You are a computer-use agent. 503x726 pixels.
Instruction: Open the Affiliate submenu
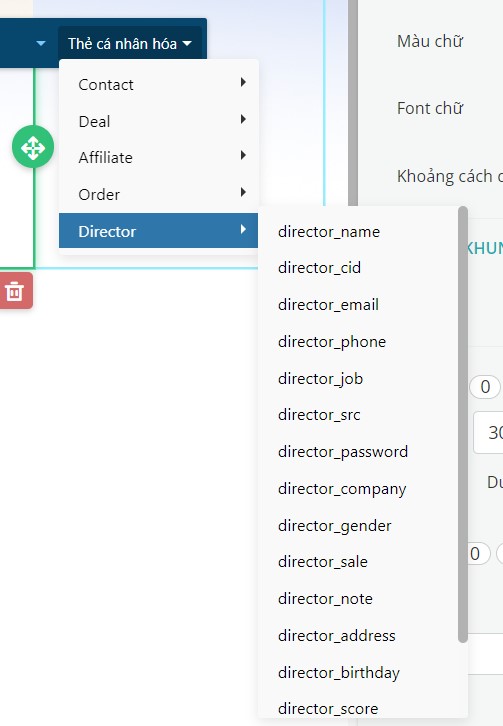[158, 157]
